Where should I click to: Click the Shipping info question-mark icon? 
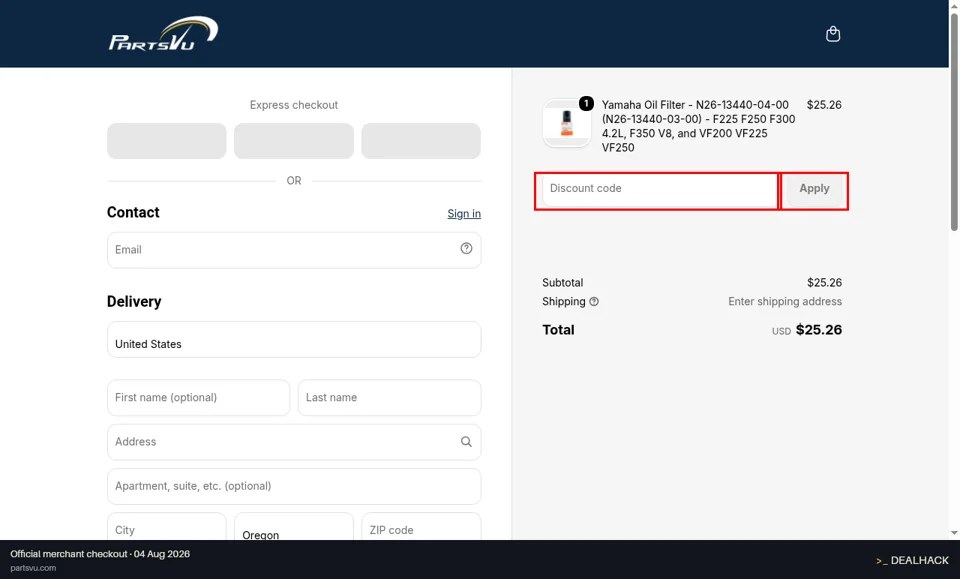click(x=594, y=302)
